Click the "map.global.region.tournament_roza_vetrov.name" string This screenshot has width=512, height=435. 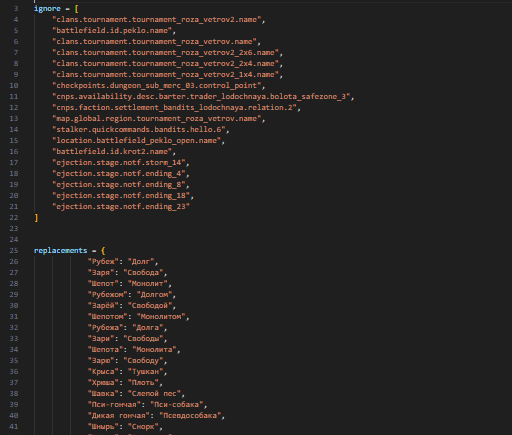156,119
